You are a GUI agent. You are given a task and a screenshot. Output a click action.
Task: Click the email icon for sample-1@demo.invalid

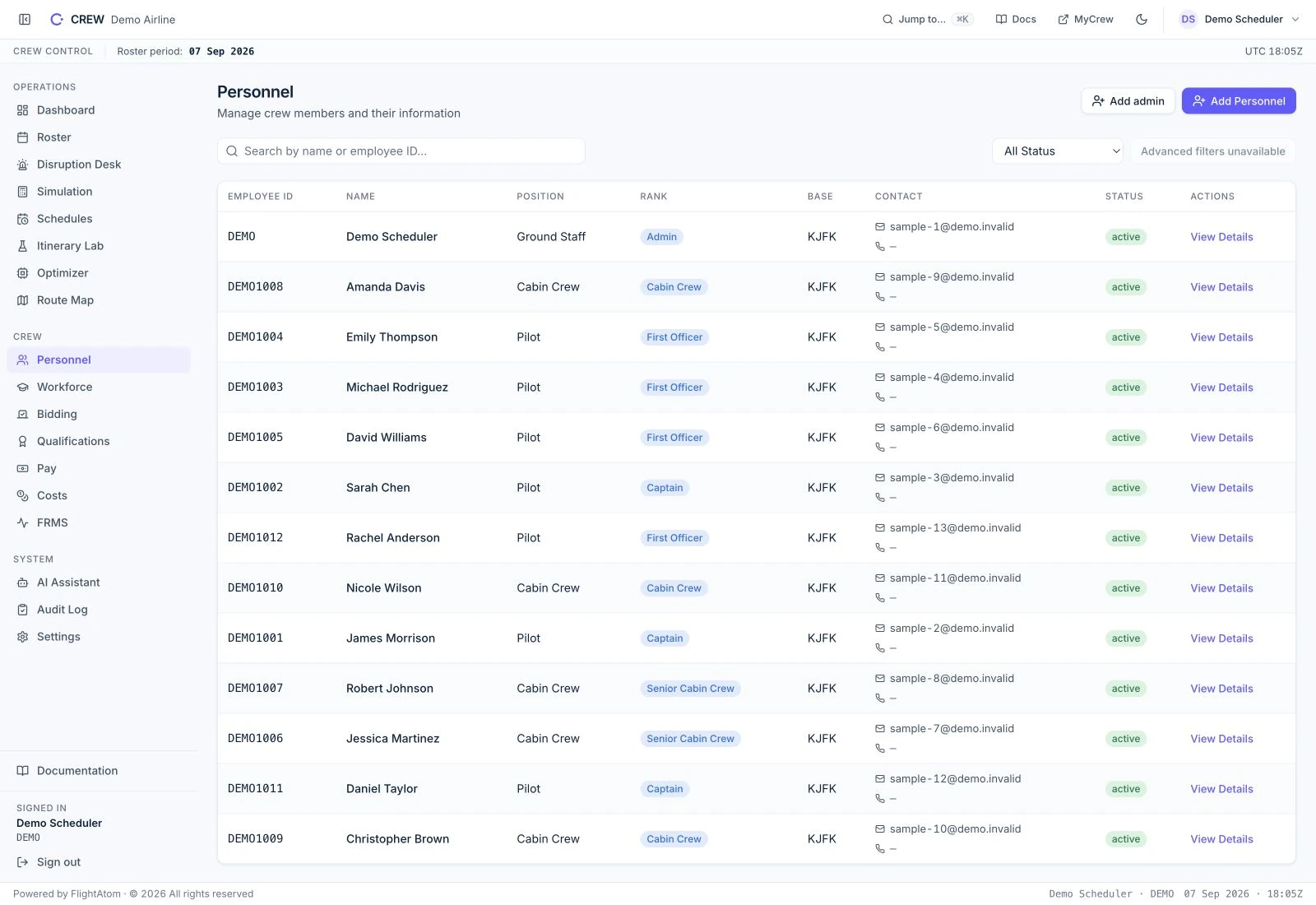880,227
